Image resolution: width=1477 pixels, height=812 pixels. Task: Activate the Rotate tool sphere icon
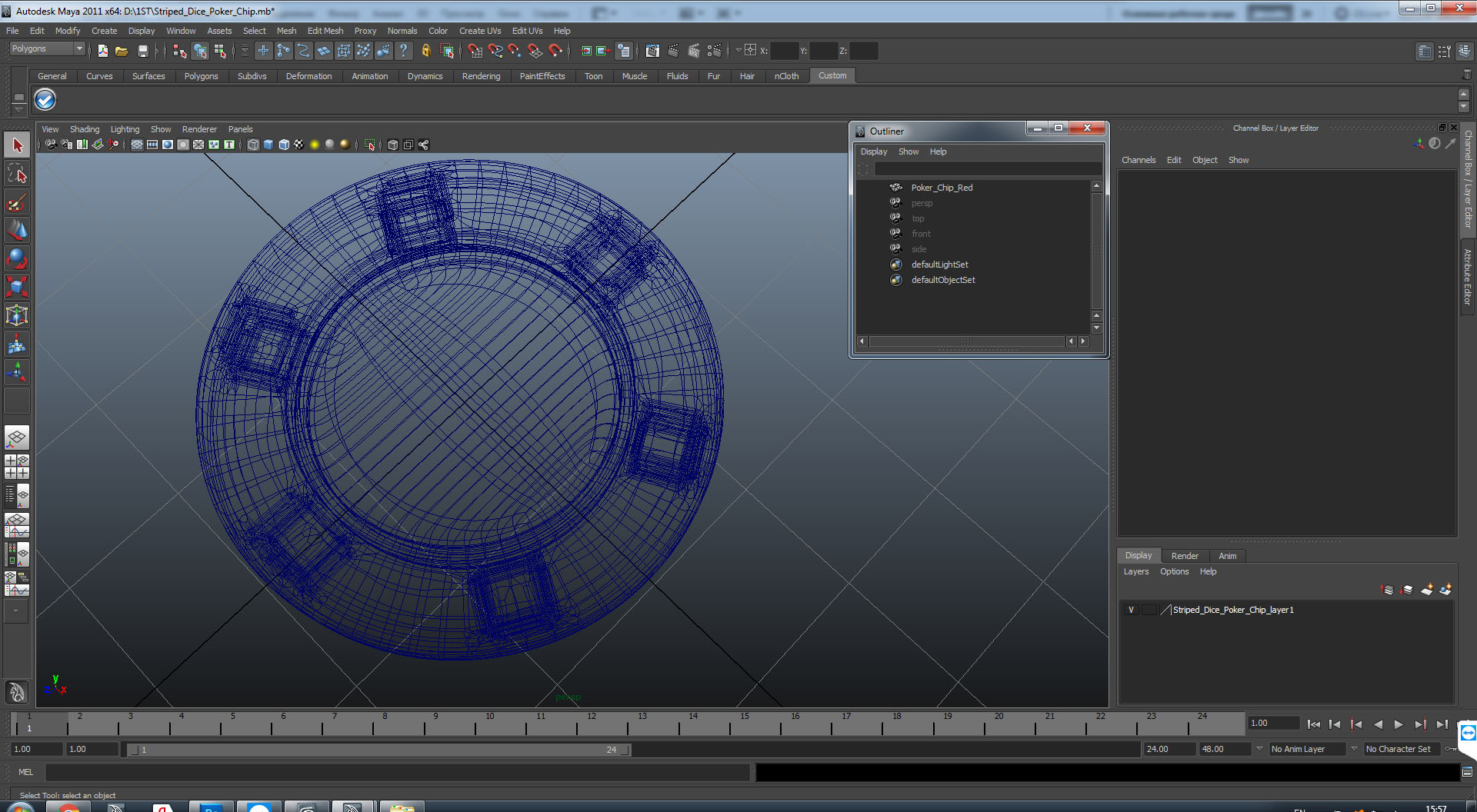pos(17,258)
